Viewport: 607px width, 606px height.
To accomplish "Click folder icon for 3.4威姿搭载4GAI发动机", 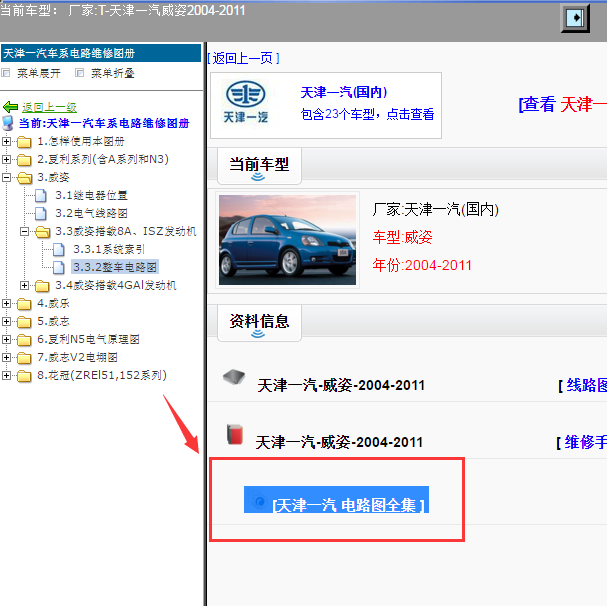I will click(42, 286).
